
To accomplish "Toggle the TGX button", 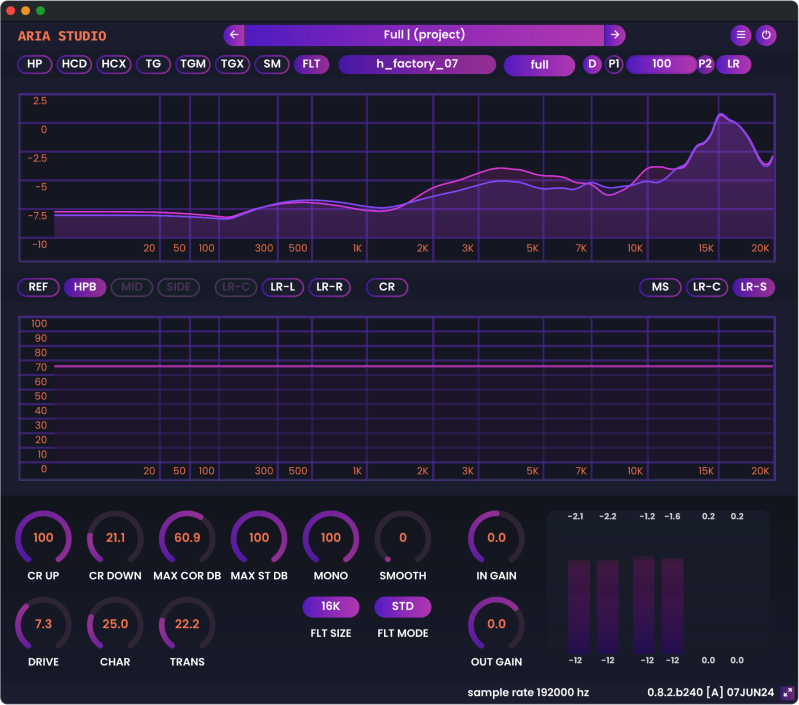I will [232, 64].
